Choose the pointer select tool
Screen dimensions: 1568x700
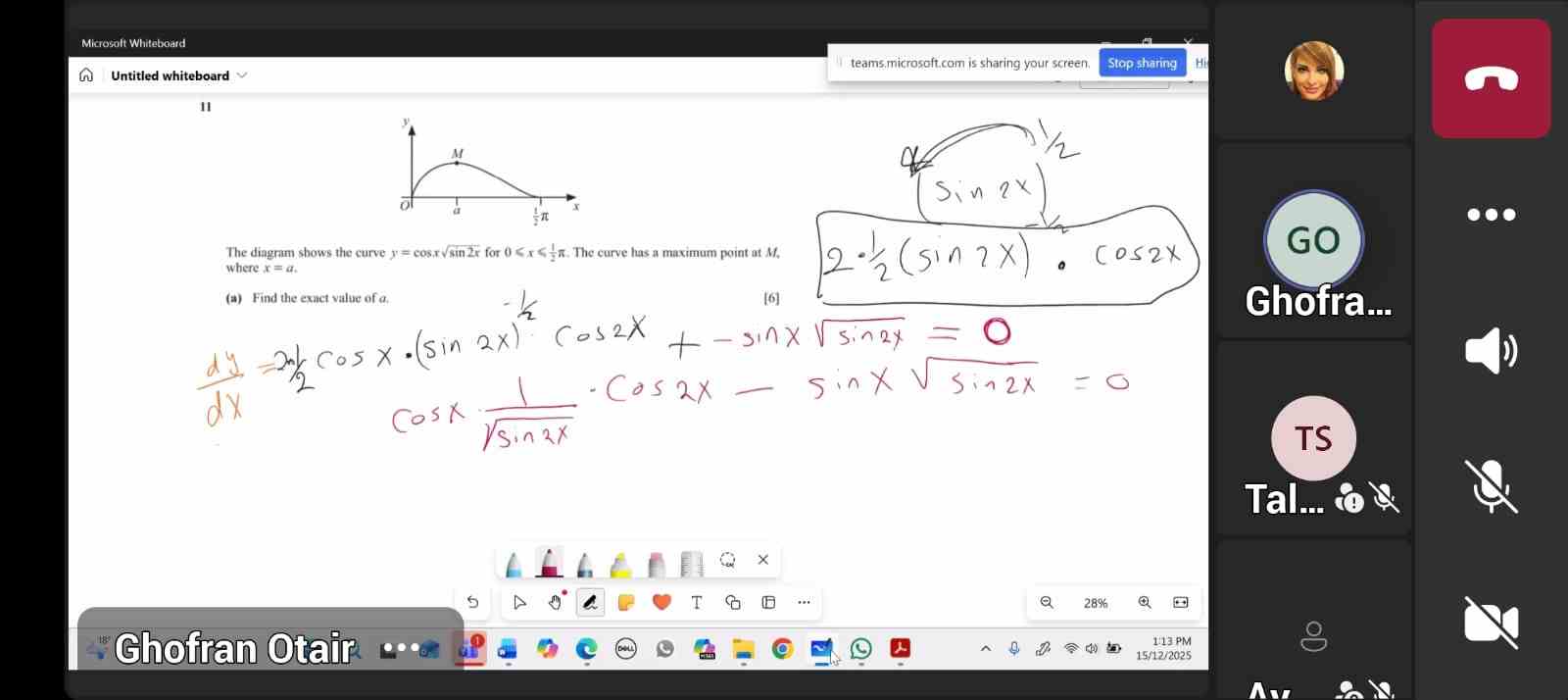(519, 602)
